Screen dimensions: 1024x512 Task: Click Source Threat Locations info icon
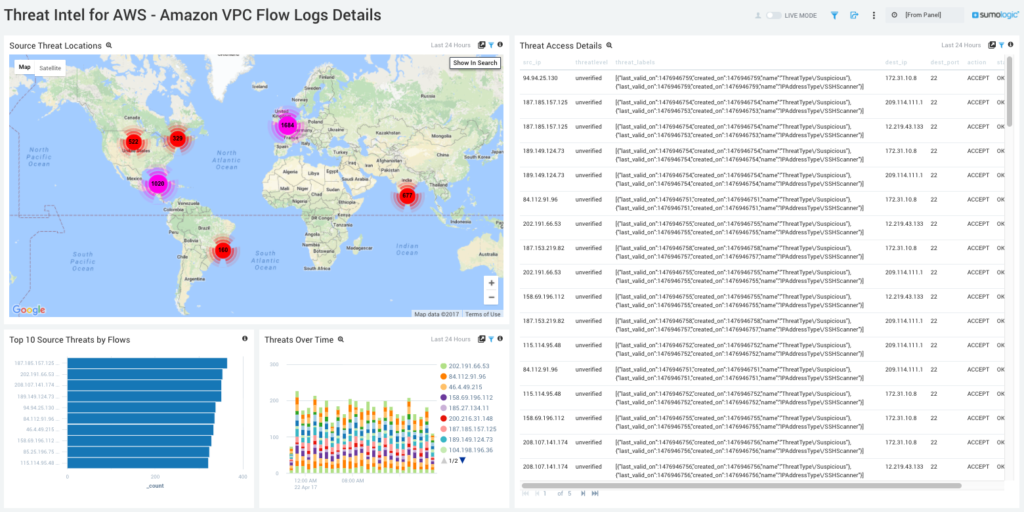(x=500, y=45)
